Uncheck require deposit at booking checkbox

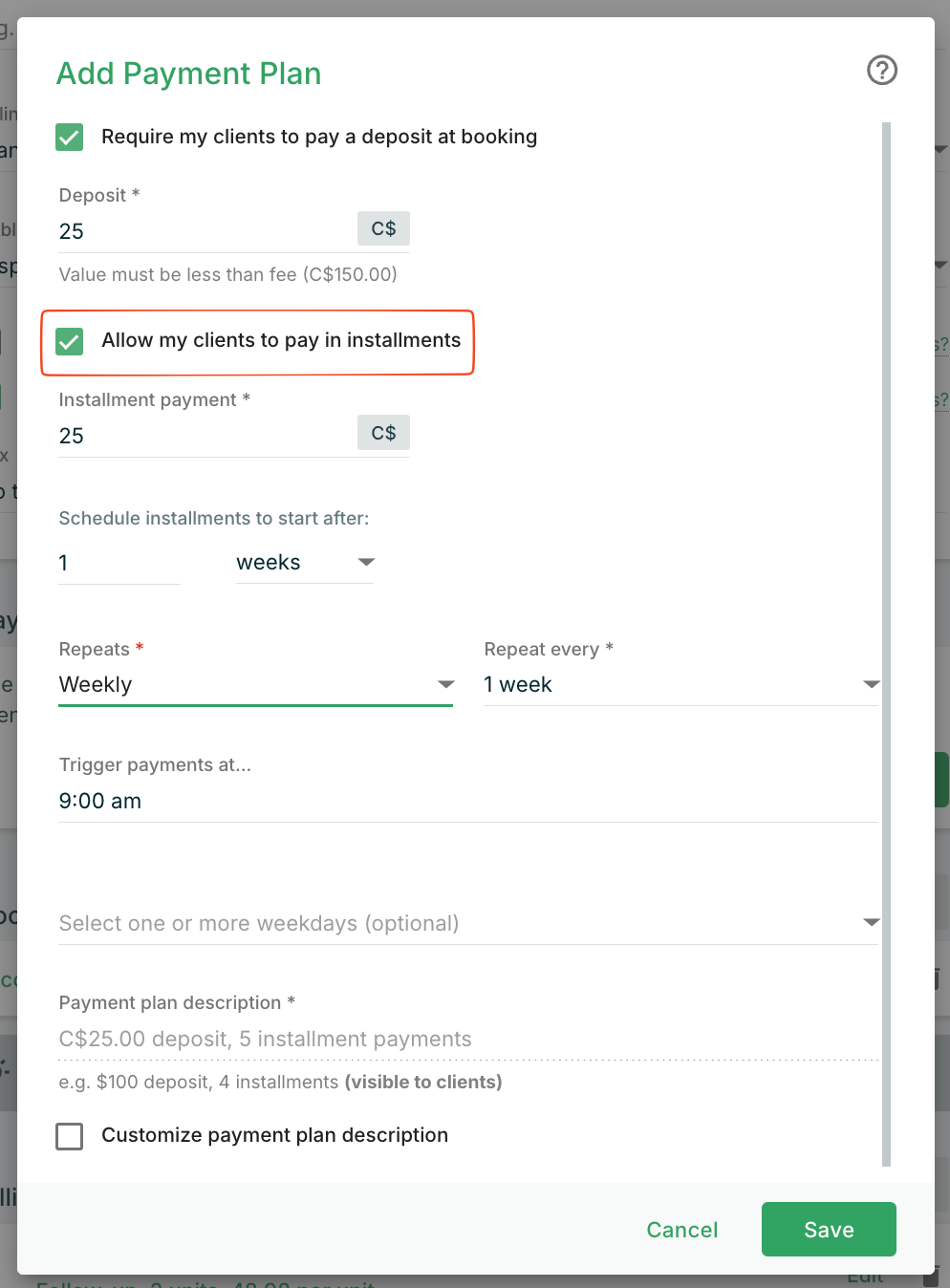(x=70, y=137)
